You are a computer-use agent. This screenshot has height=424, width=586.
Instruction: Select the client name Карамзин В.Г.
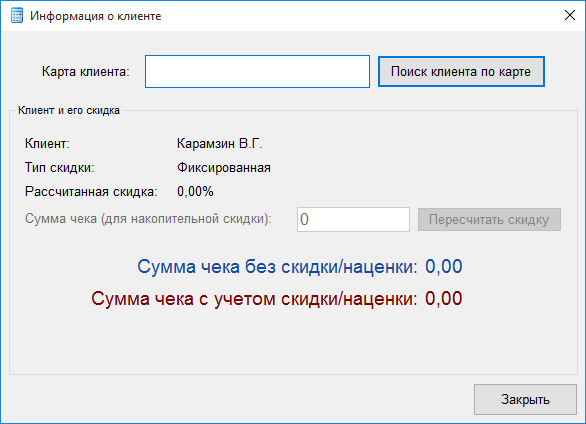click(x=220, y=143)
